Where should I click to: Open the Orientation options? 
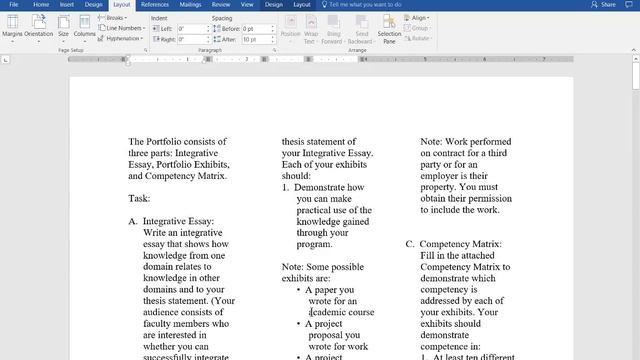point(39,28)
